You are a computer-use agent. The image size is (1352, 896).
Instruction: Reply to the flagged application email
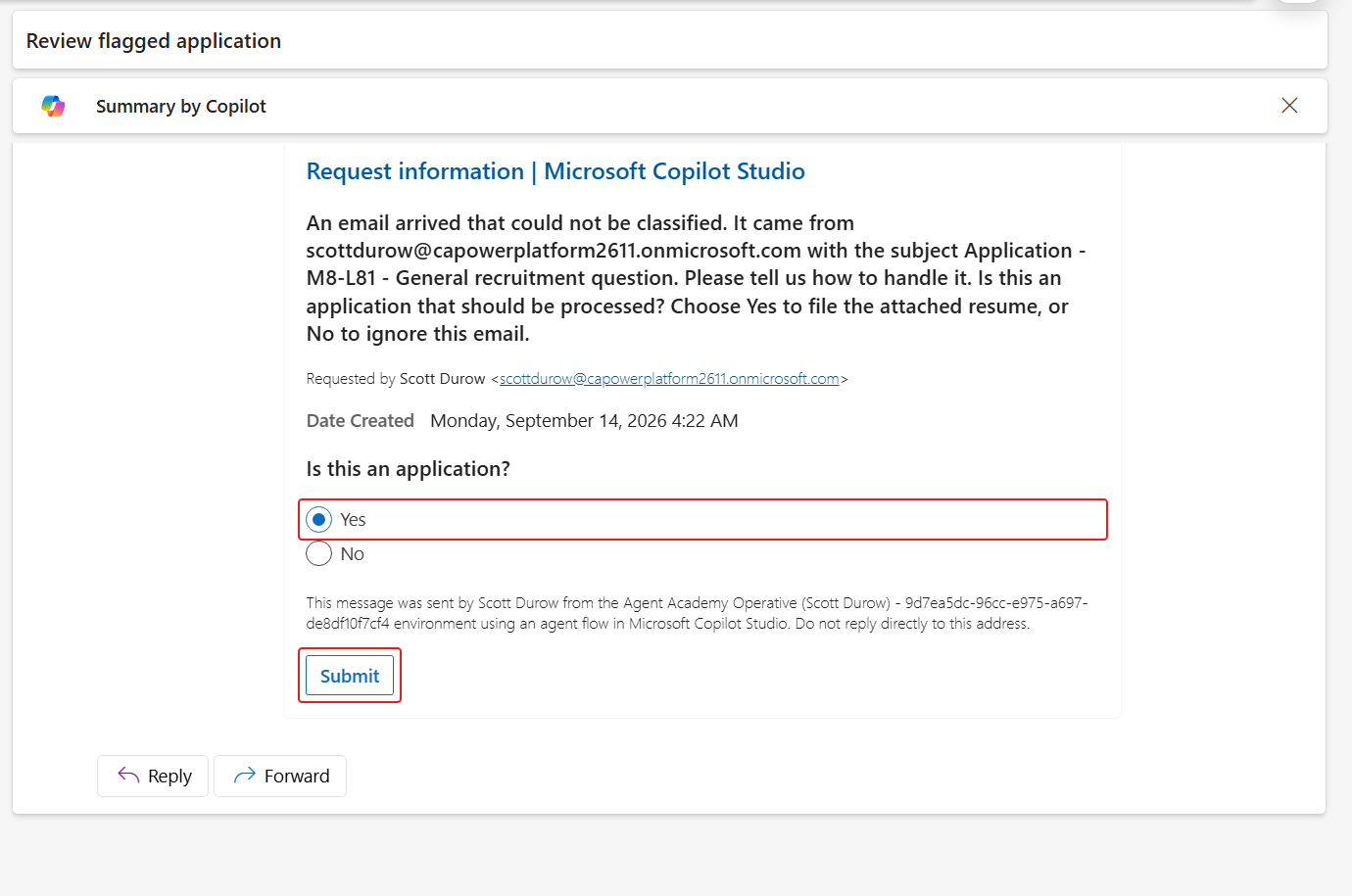(x=153, y=777)
